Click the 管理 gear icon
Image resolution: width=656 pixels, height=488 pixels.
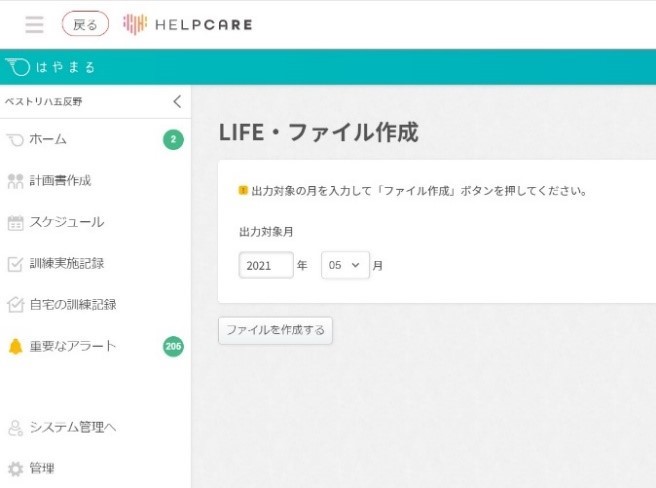pos(15,468)
